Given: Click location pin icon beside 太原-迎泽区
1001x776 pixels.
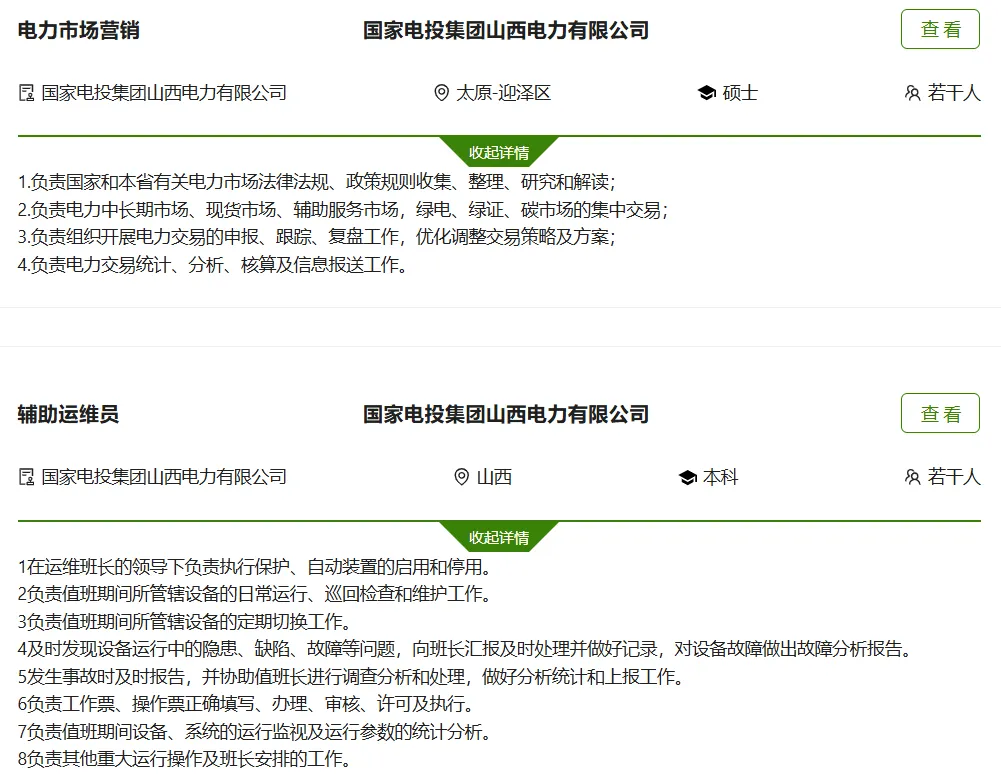Looking at the screenshot, I should [x=441, y=93].
